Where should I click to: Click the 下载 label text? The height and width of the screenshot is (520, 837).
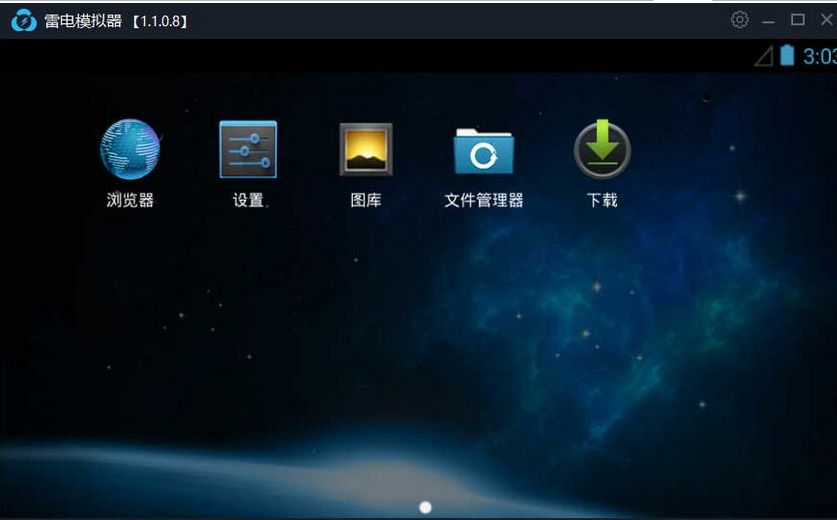(602, 200)
